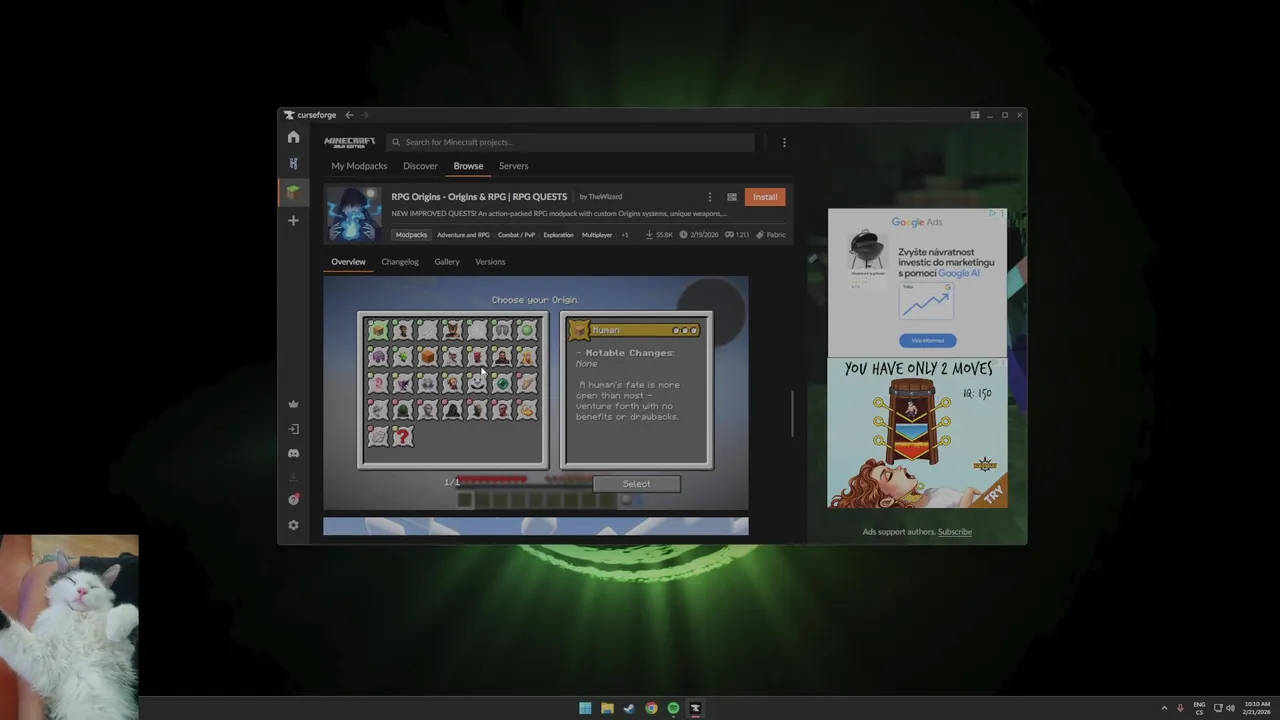Click the layout icon left of minimize
Image resolution: width=1280 pixels, height=720 pixels.
[975, 115]
